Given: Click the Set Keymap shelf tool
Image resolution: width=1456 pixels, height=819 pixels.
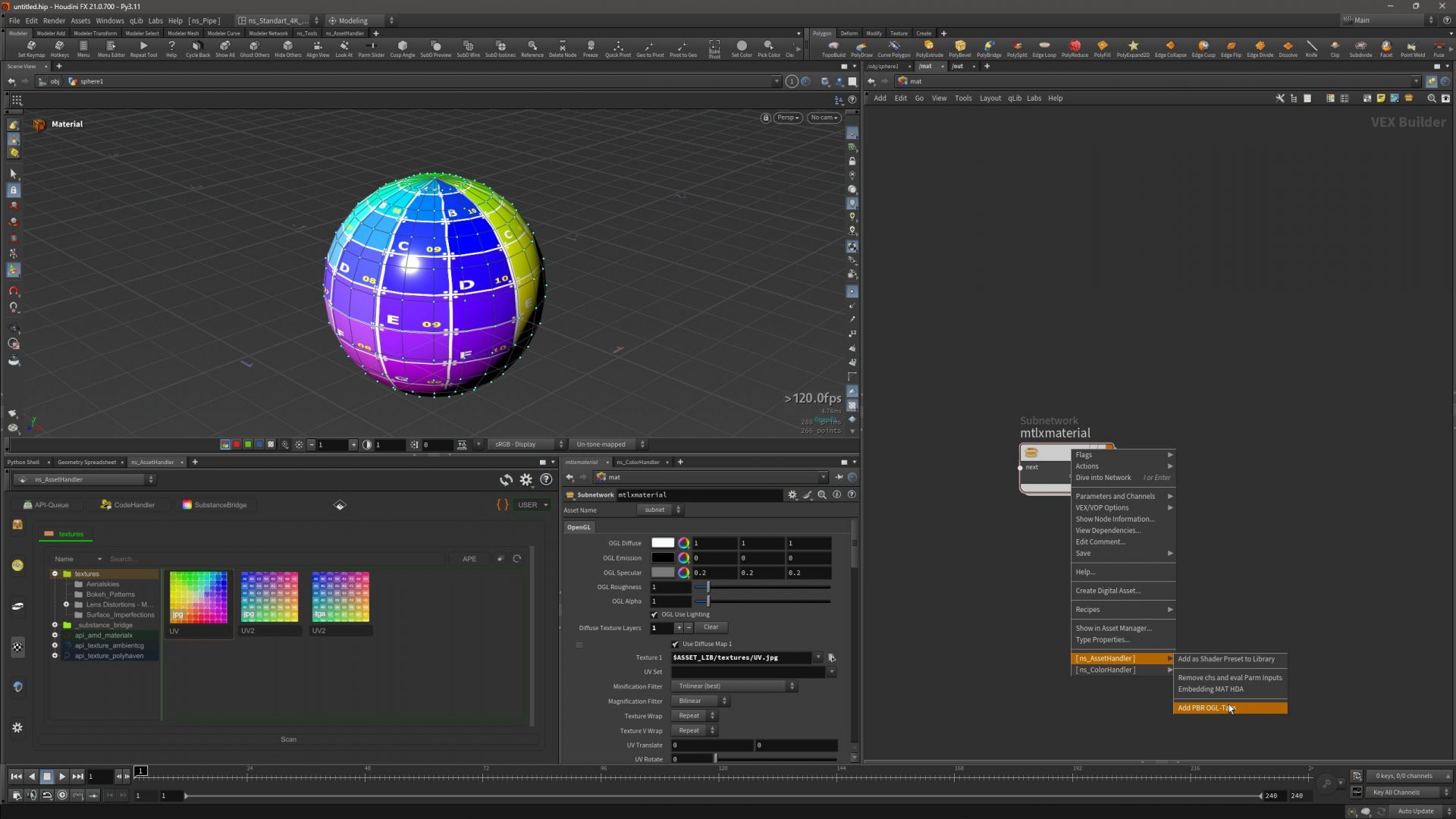Looking at the screenshot, I should 31,49.
